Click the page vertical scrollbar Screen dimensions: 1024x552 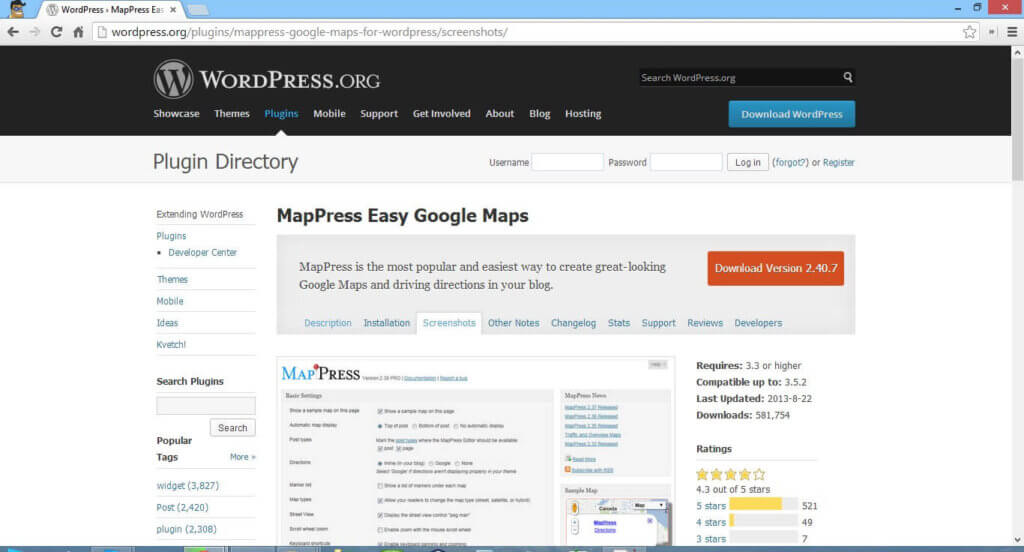pos(1017,119)
